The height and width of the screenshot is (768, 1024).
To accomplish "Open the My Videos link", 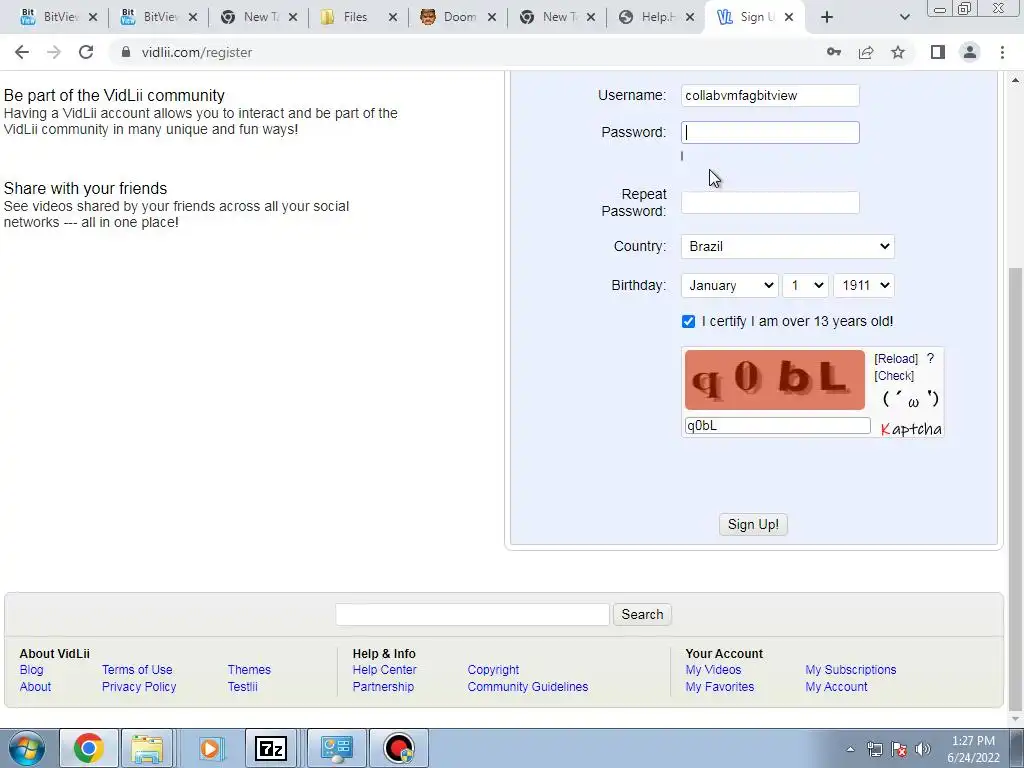I will (713, 669).
